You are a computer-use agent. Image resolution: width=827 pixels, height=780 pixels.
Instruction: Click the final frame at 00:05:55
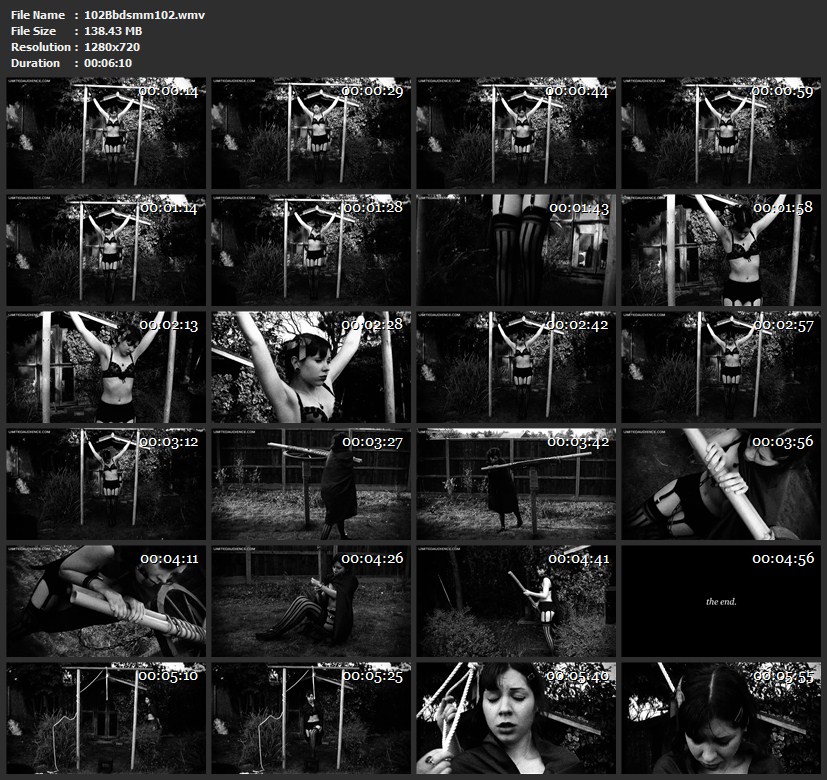click(x=721, y=718)
